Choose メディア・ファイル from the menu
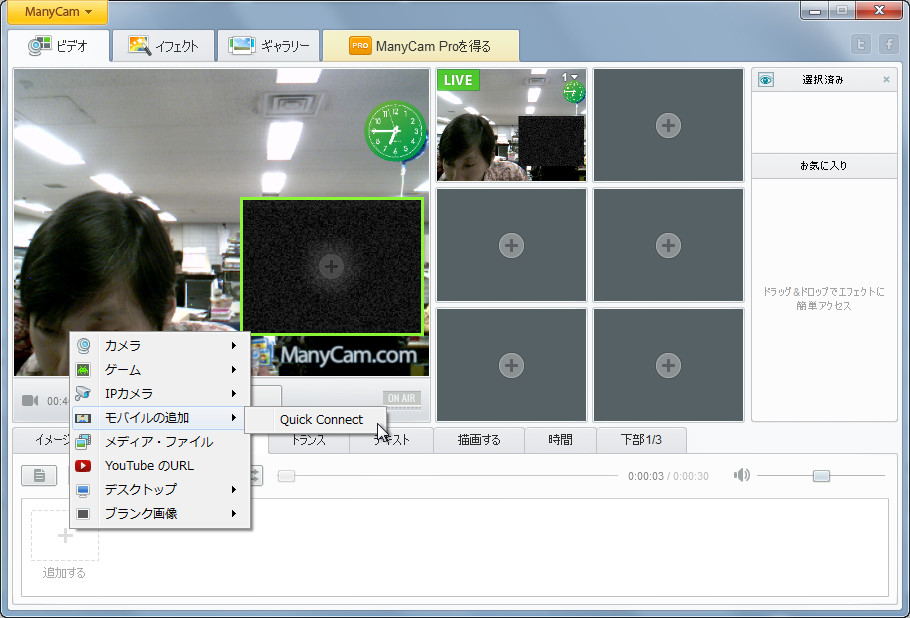The image size is (910, 618). click(x=160, y=442)
